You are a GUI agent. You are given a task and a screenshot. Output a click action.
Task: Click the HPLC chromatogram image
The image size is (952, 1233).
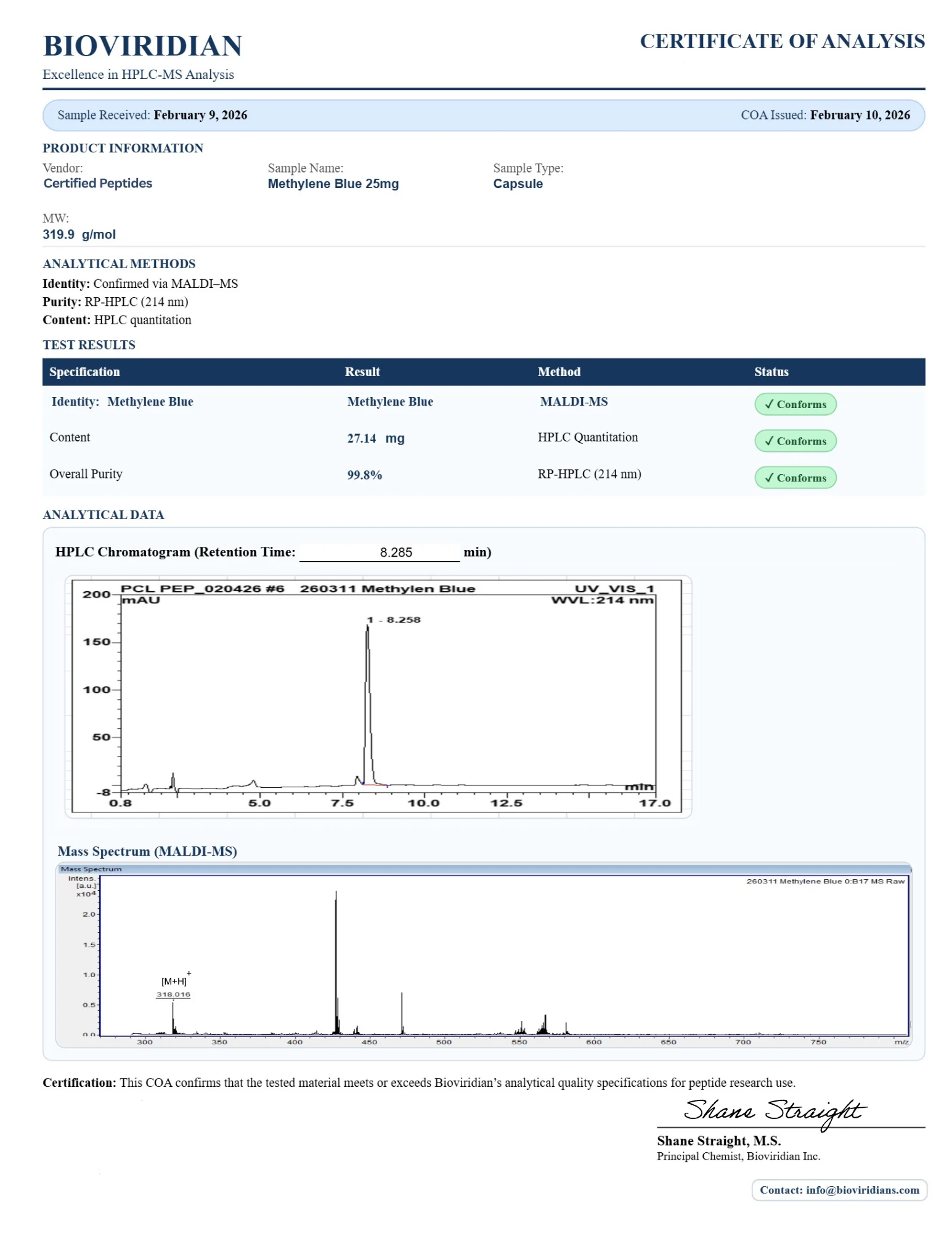[378, 697]
